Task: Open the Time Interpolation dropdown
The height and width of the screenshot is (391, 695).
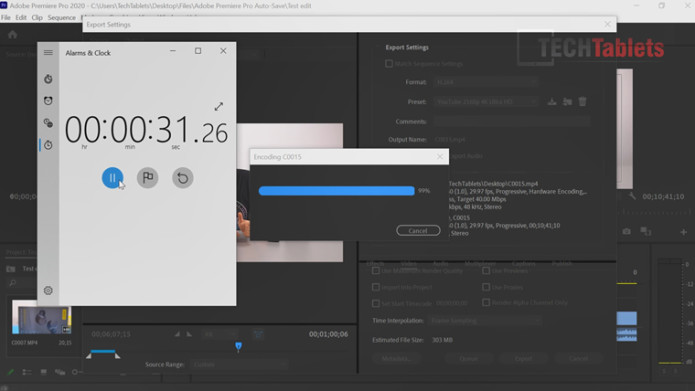Action: point(485,320)
